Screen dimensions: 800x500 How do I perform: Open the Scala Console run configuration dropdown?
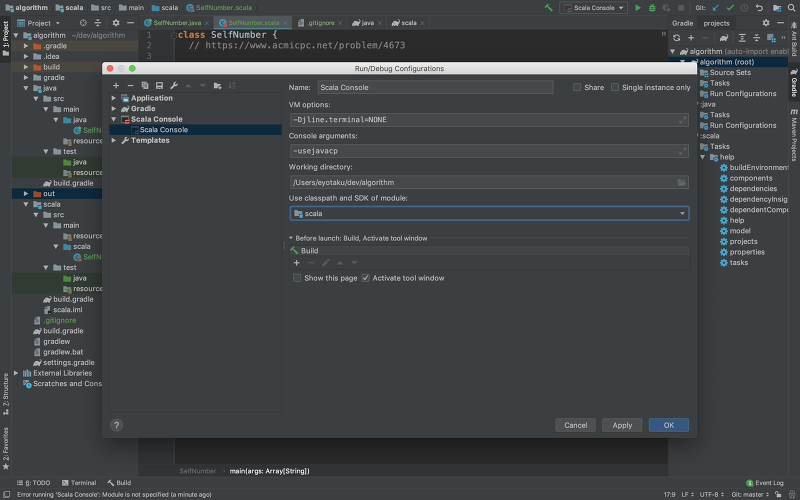[x=593, y=8]
